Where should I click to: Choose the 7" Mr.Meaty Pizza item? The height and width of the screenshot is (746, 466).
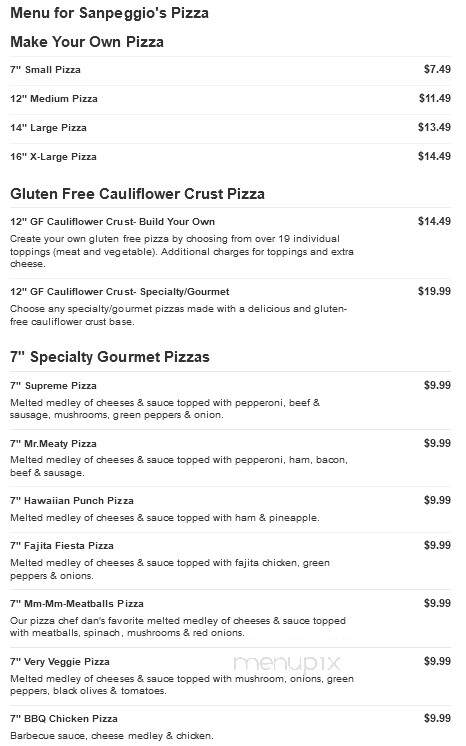[x=53, y=443]
